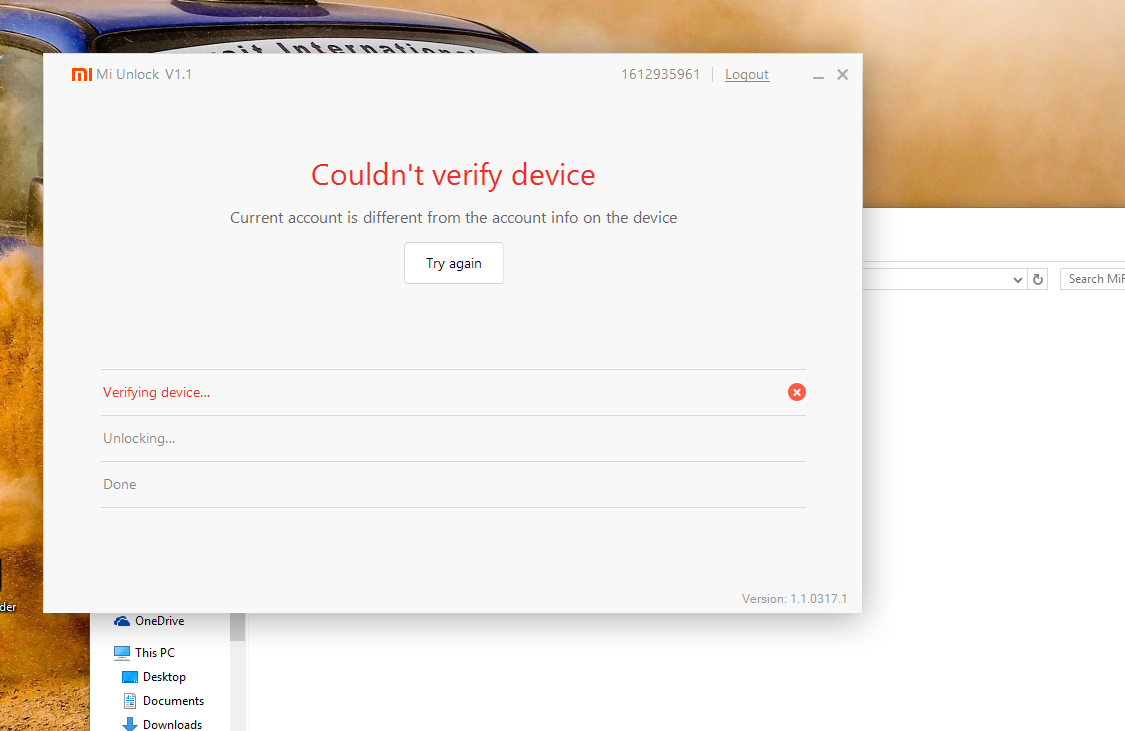
Task: Refresh the Explorer folder view
Action: coord(1037,279)
